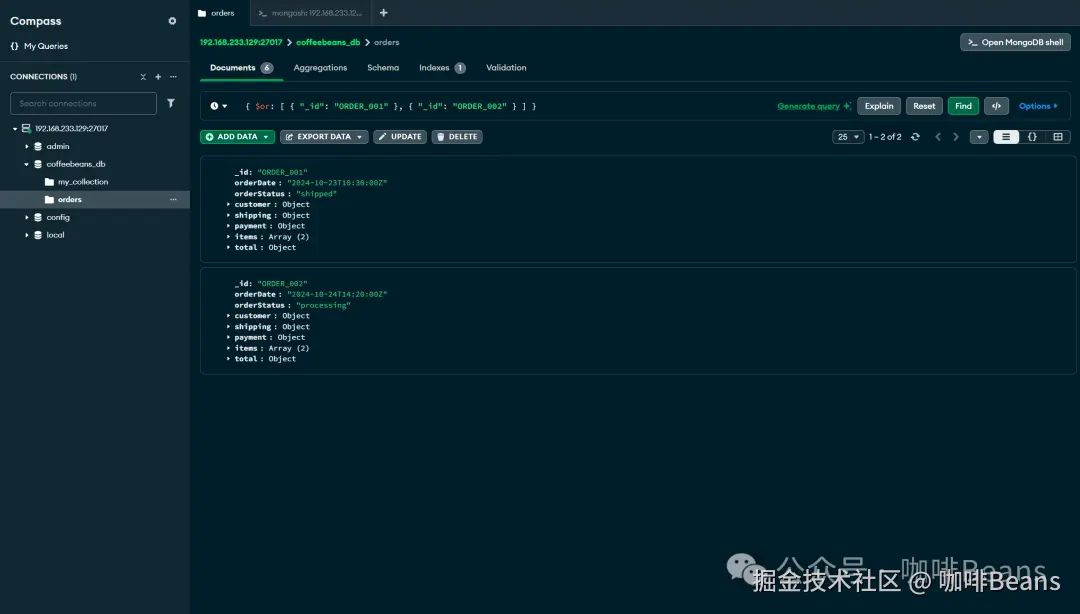Expand query Options
The image size is (1080, 614).
1038,106
